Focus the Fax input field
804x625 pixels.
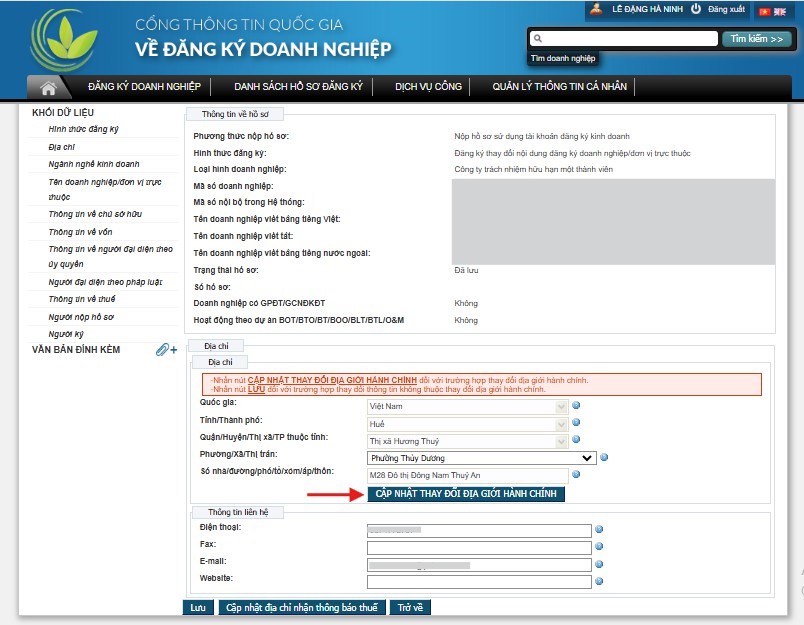479,546
